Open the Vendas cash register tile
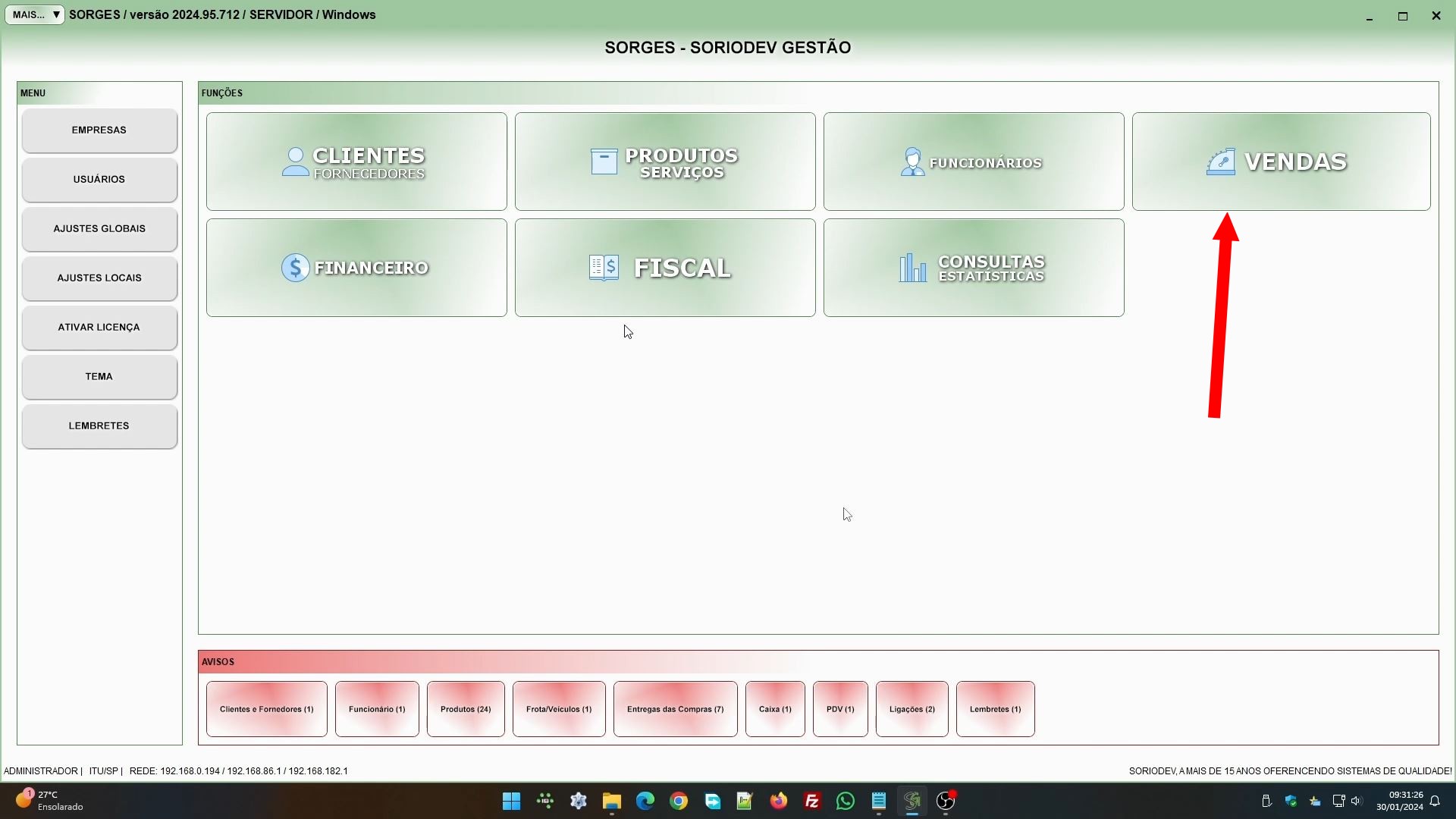This screenshot has width=1456, height=819. click(1281, 162)
